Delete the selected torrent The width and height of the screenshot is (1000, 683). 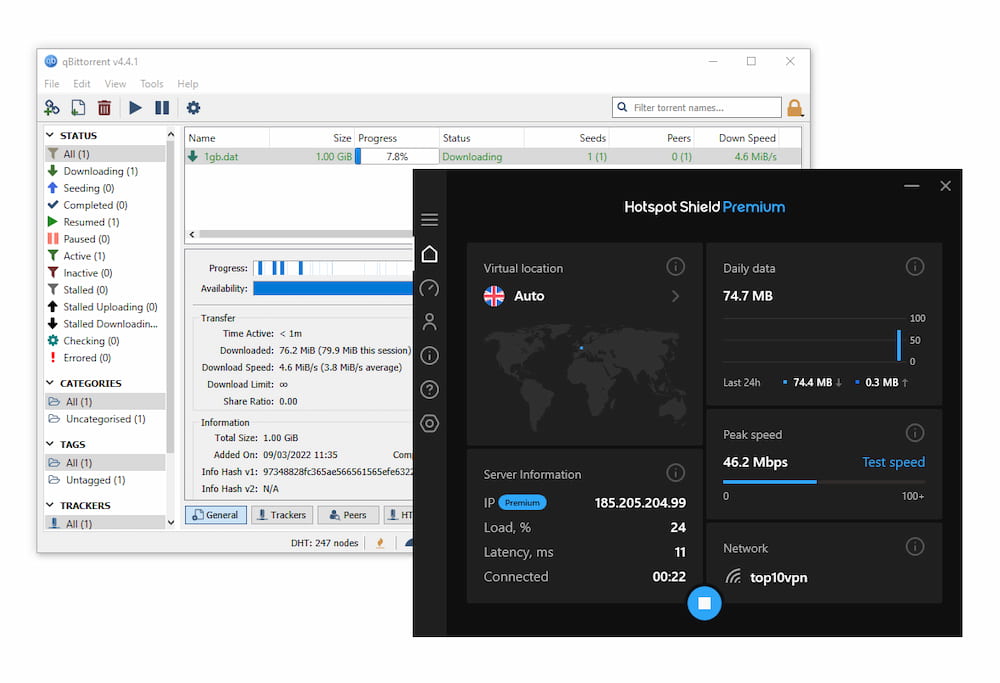coord(104,107)
